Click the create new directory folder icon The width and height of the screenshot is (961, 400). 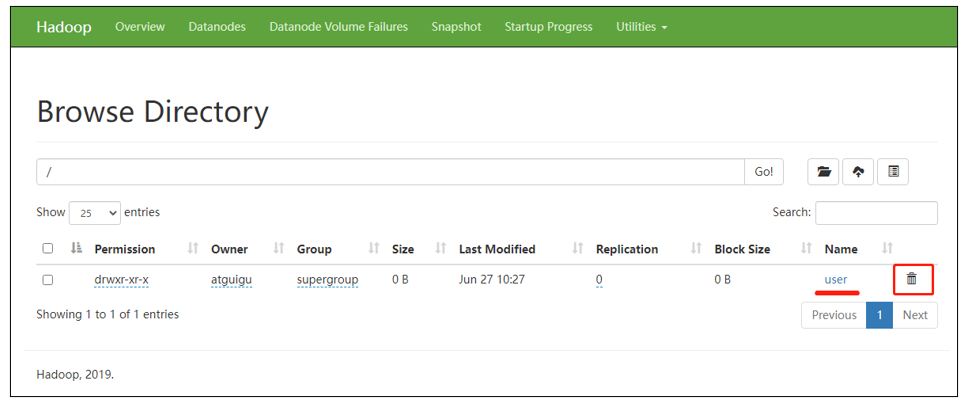(824, 172)
